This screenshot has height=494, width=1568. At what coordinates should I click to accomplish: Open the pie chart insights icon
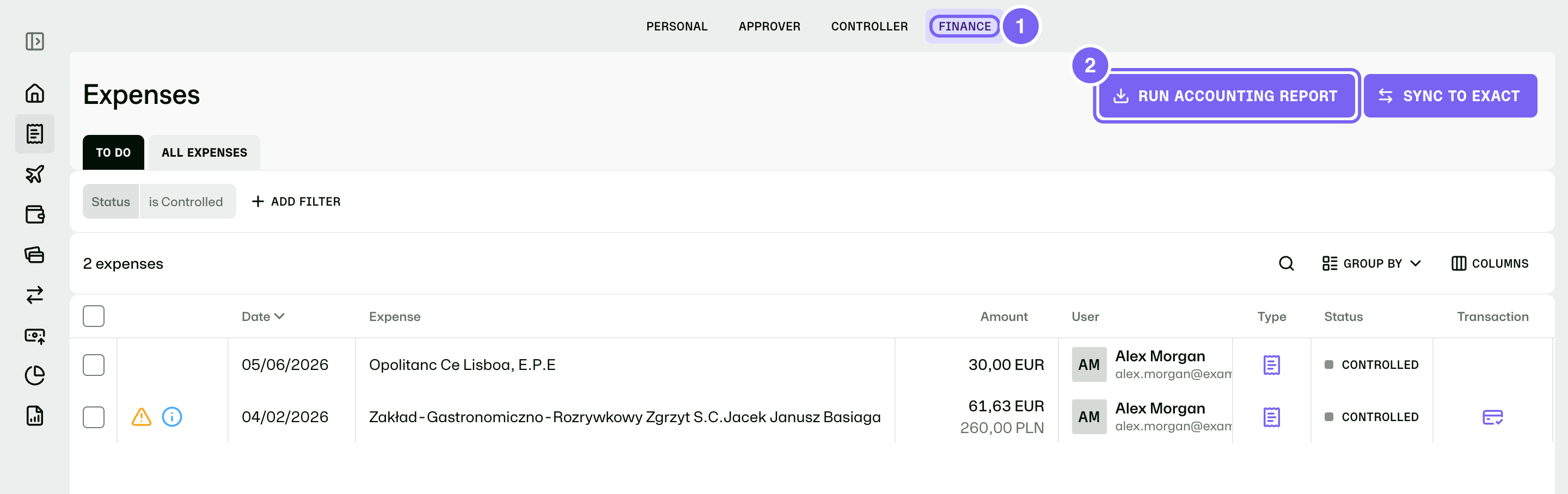tap(35, 375)
